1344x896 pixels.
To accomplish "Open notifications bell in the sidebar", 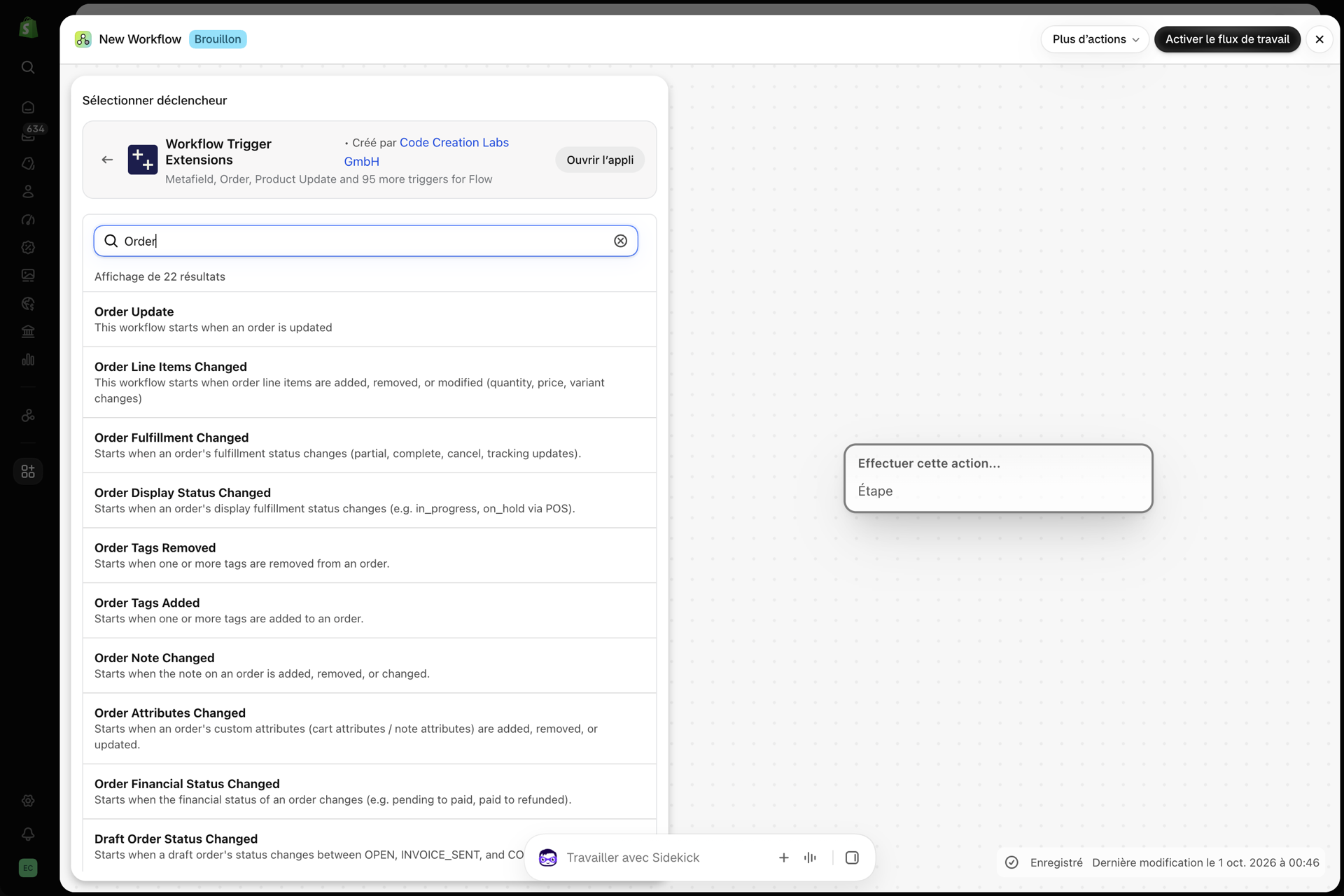I will coord(28,834).
